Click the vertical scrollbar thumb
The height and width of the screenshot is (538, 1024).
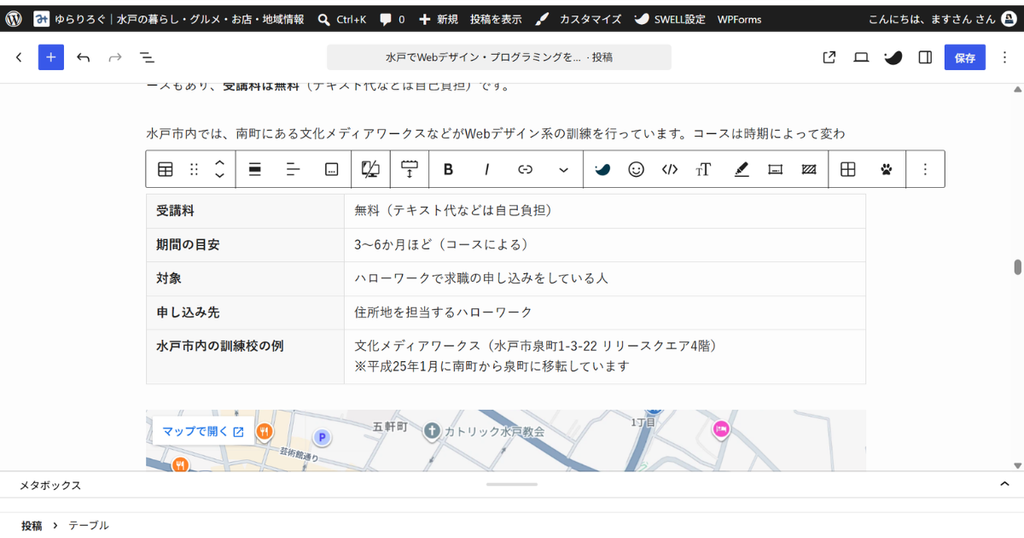(1017, 268)
